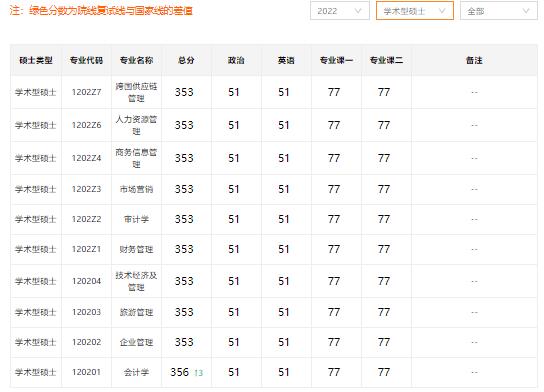Click 政治 score 51 in 审计学 row
The width and height of the screenshot is (544, 392).
pos(234,219)
